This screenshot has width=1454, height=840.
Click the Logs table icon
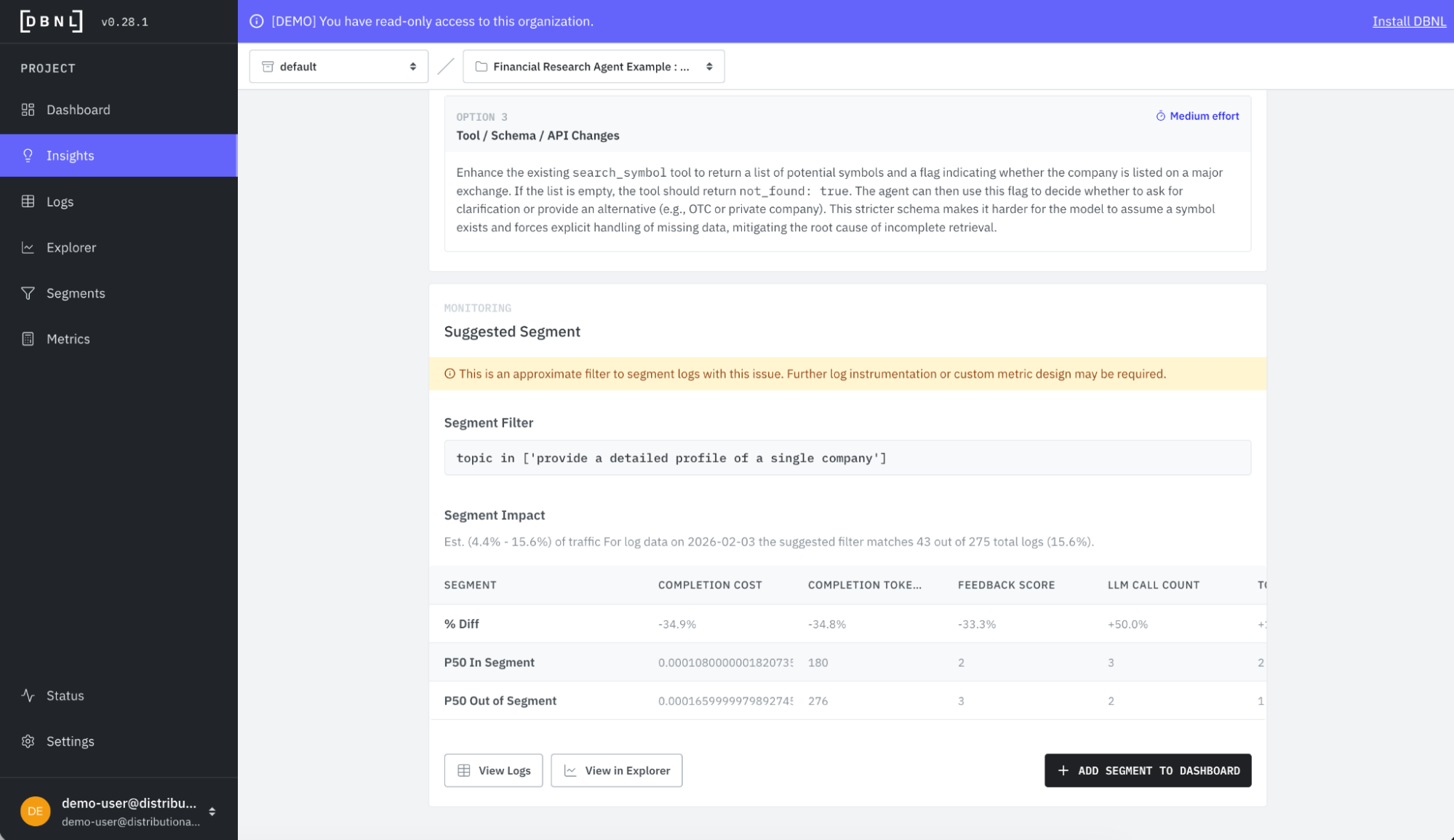[28, 201]
